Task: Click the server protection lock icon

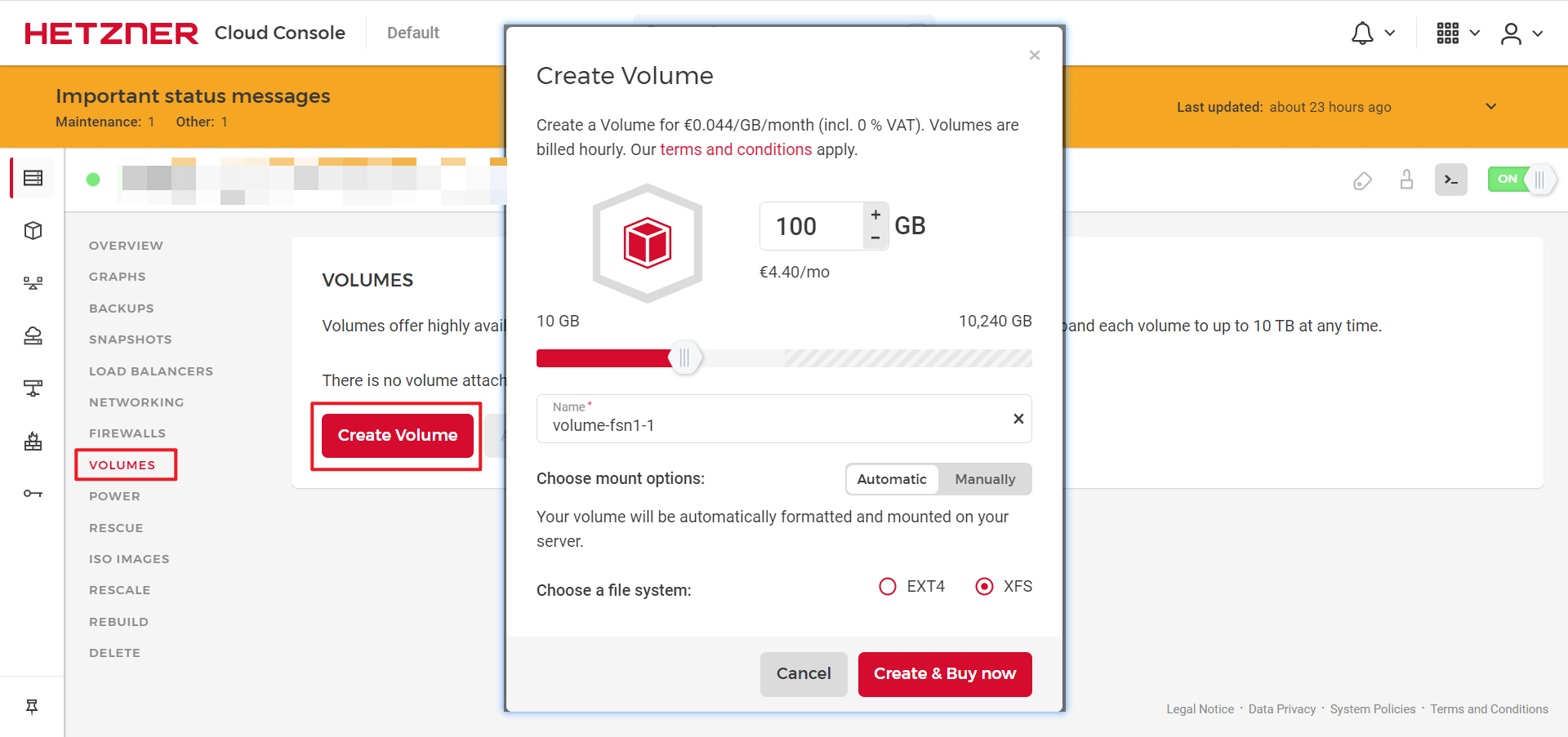Action: click(x=1406, y=180)
